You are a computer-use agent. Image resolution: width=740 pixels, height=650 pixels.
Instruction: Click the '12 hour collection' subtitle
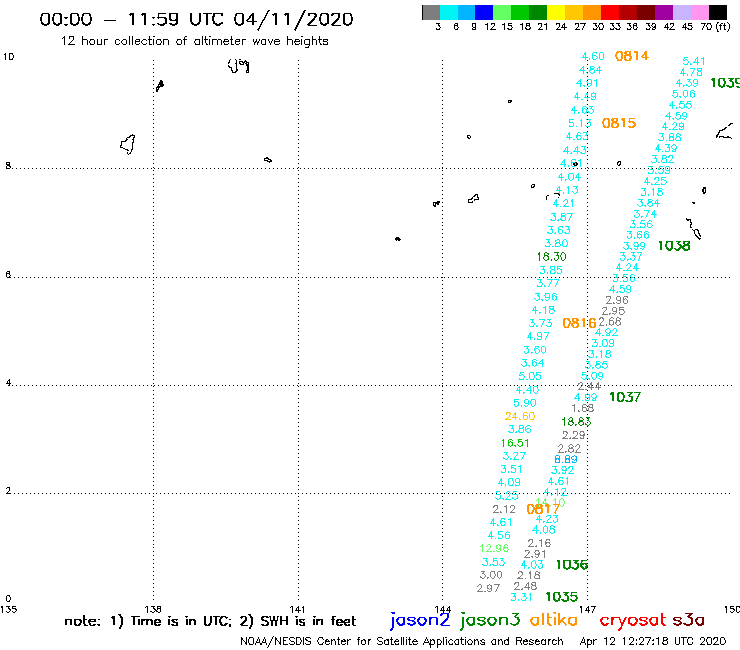[194, 41]
